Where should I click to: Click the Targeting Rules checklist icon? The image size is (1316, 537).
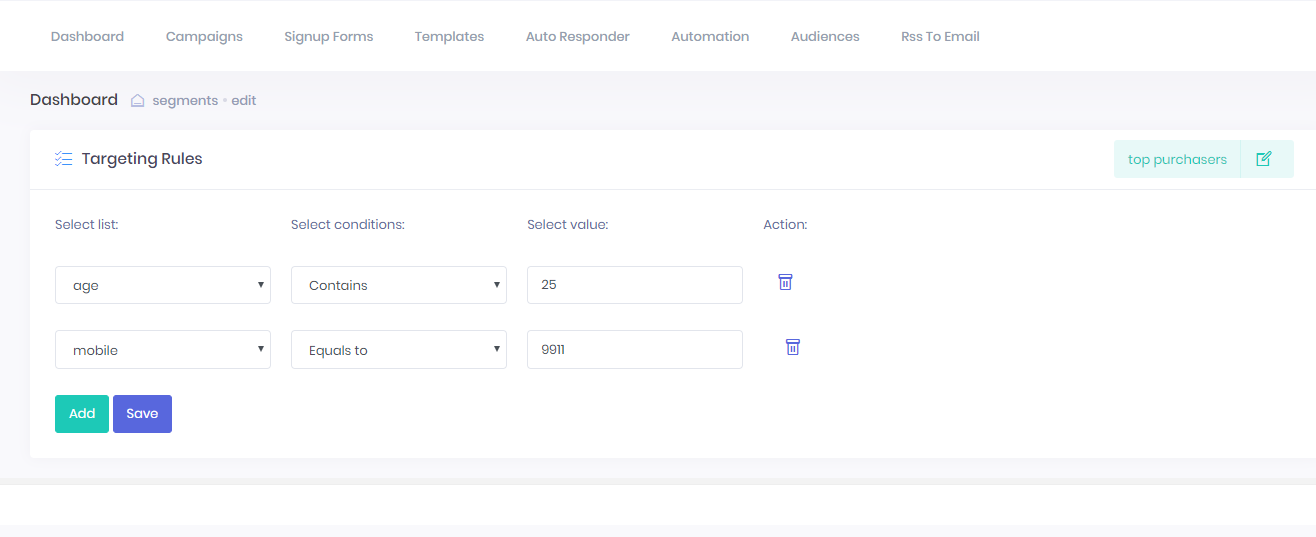click(x=63, y=159)
